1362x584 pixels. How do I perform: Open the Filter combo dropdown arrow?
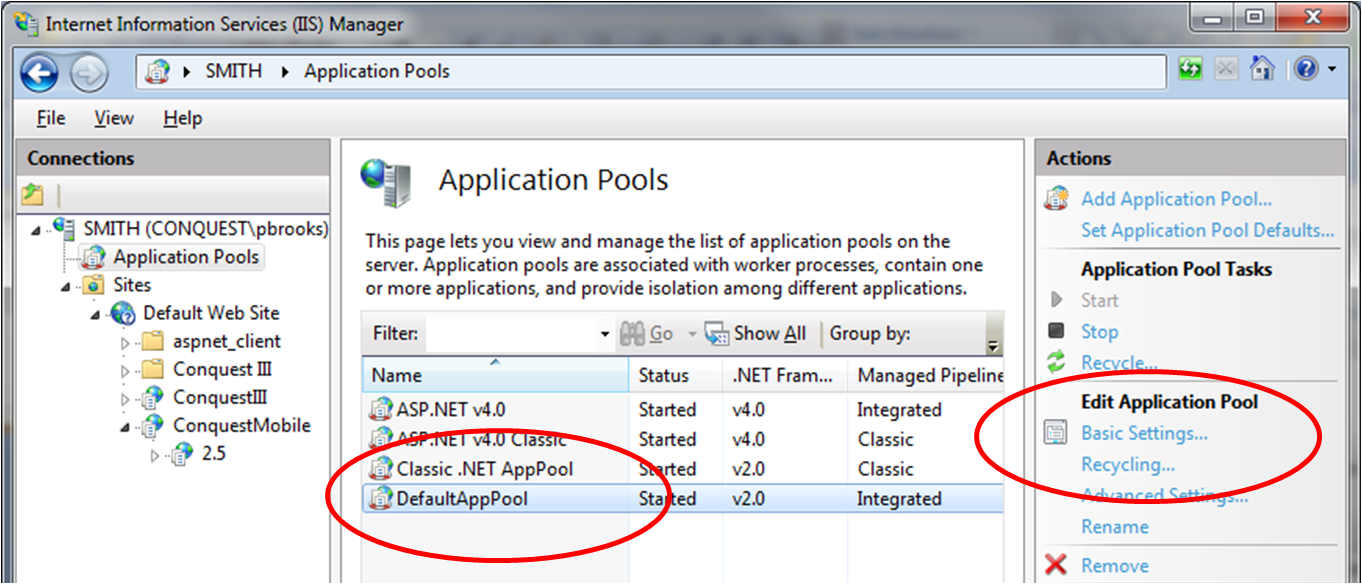[x=604, y=334]
